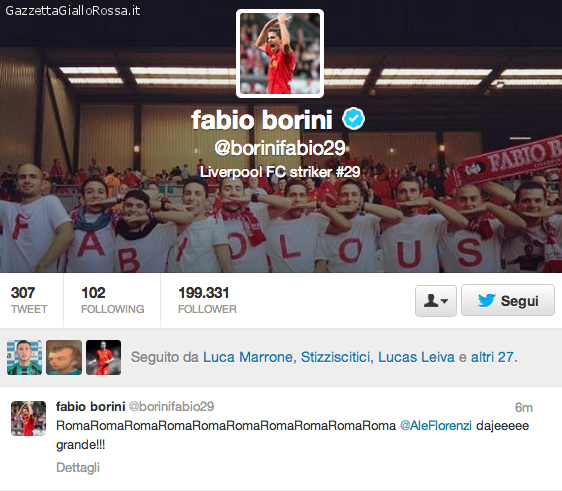Screen dimensions: 562x491
Task: Click the @borinifabio29 handle in the tweet
Action: (x=171, y=406)
